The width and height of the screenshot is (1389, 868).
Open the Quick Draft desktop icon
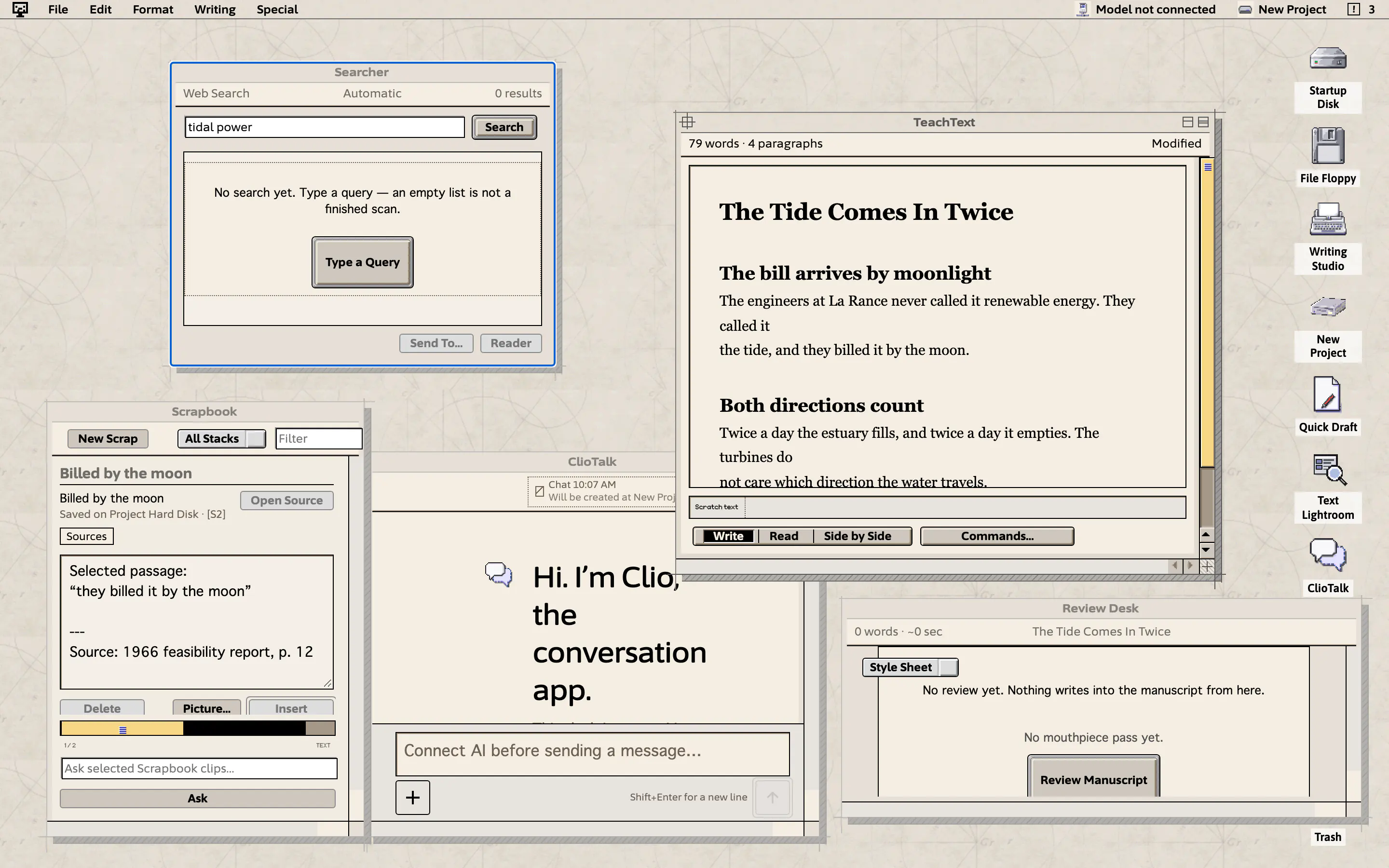(1328, 394)
